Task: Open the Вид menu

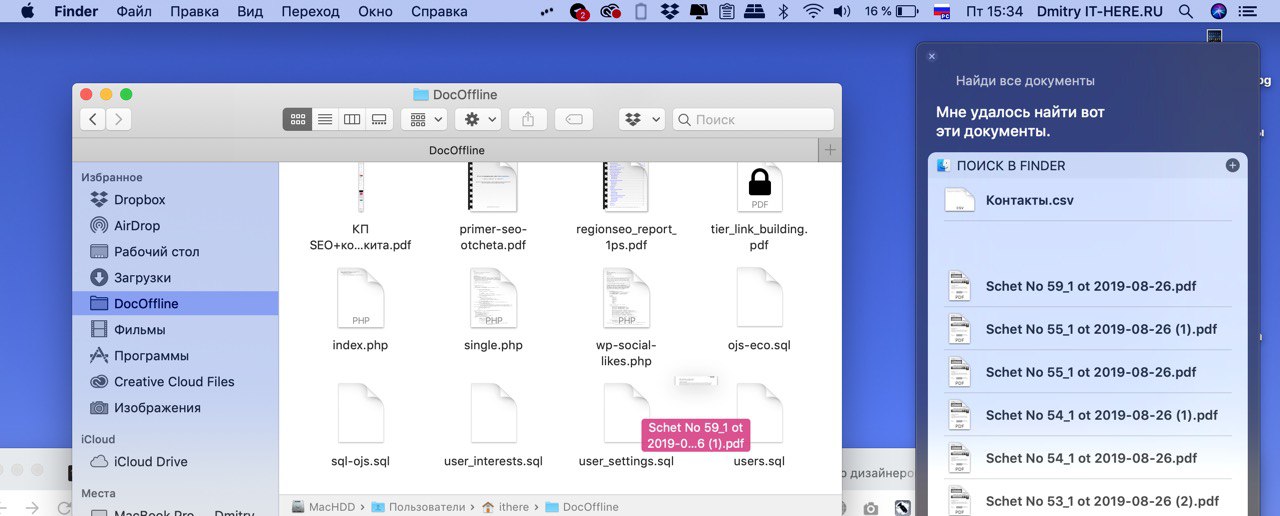Action: pyautogui.click(x=250, y=12)
